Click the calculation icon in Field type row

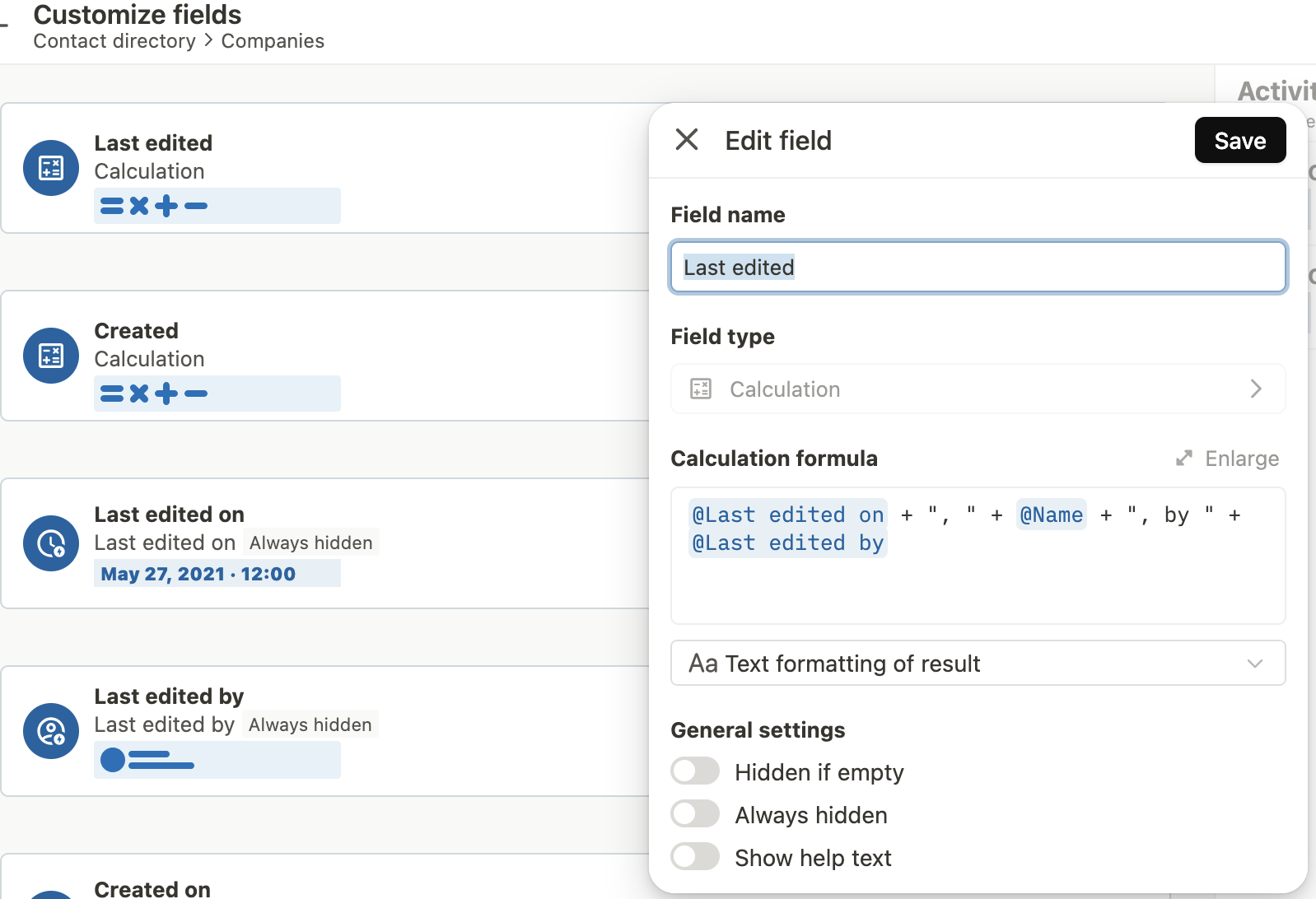[701, 389]
